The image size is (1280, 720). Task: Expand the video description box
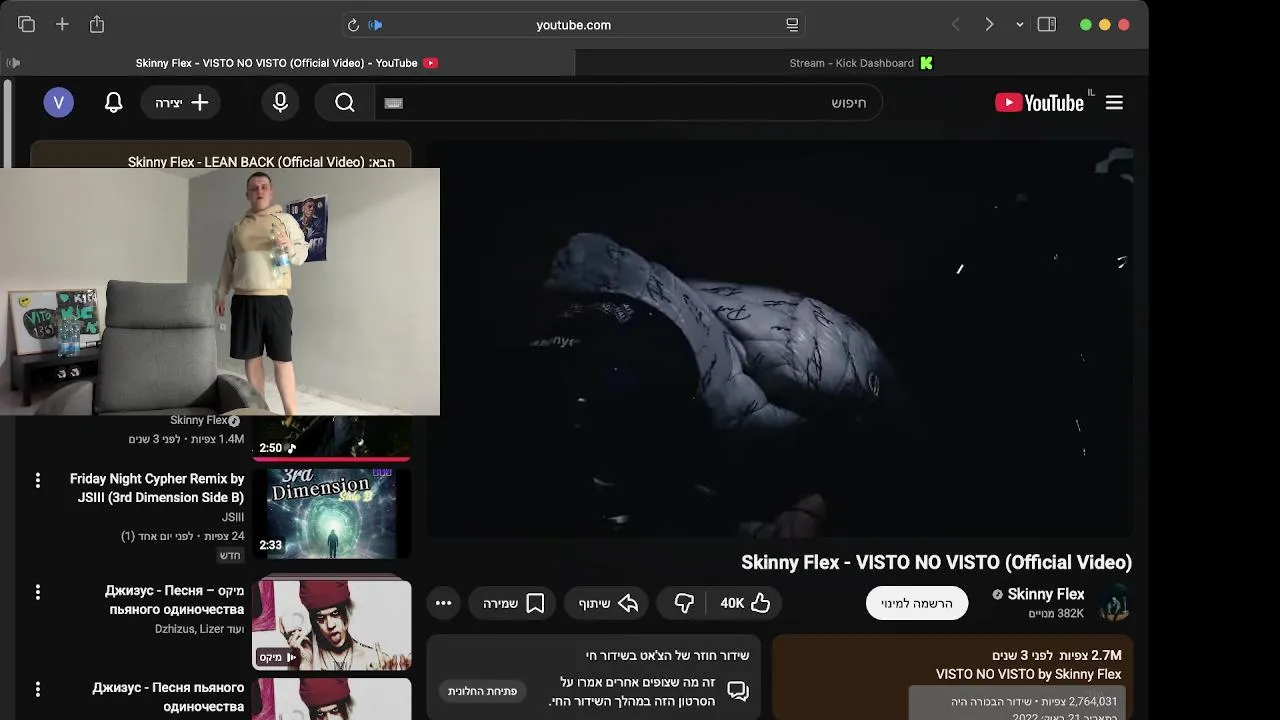[x=953, y=677]
